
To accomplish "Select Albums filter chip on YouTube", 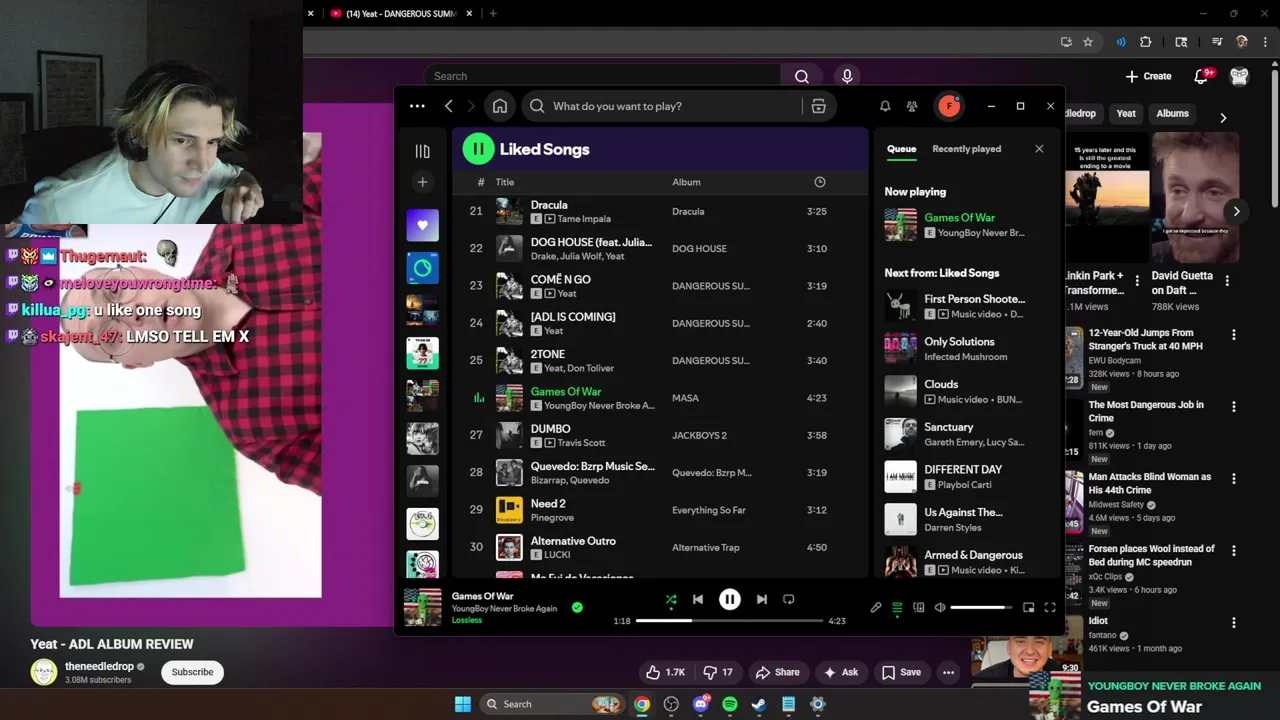I will point(1172,114).
